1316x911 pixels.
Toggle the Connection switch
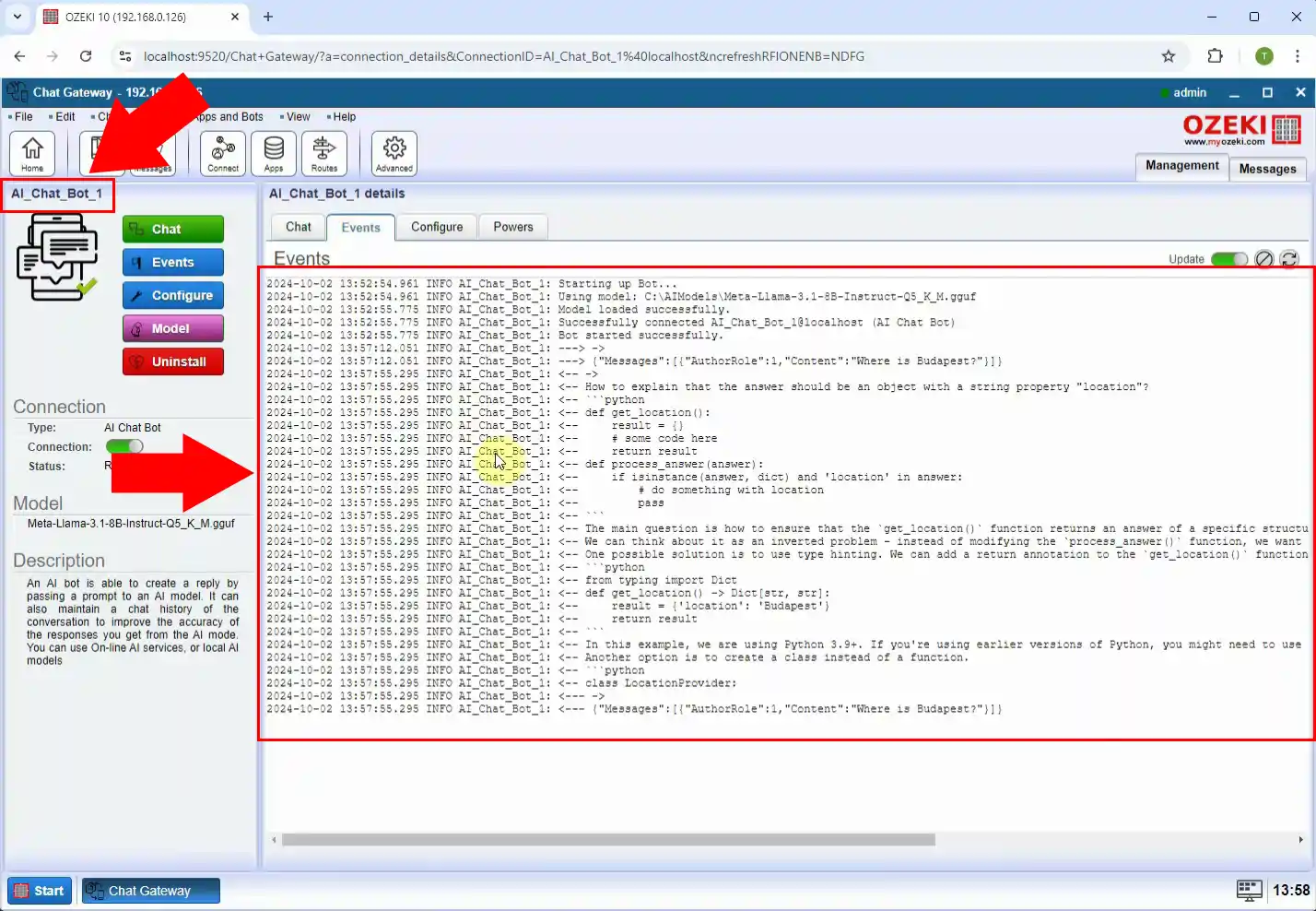(x=124, y=446)
